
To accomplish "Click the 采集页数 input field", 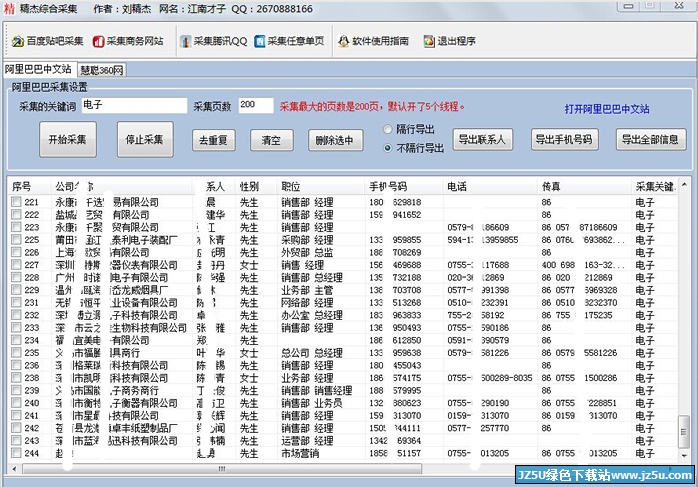I will (256, 106).
